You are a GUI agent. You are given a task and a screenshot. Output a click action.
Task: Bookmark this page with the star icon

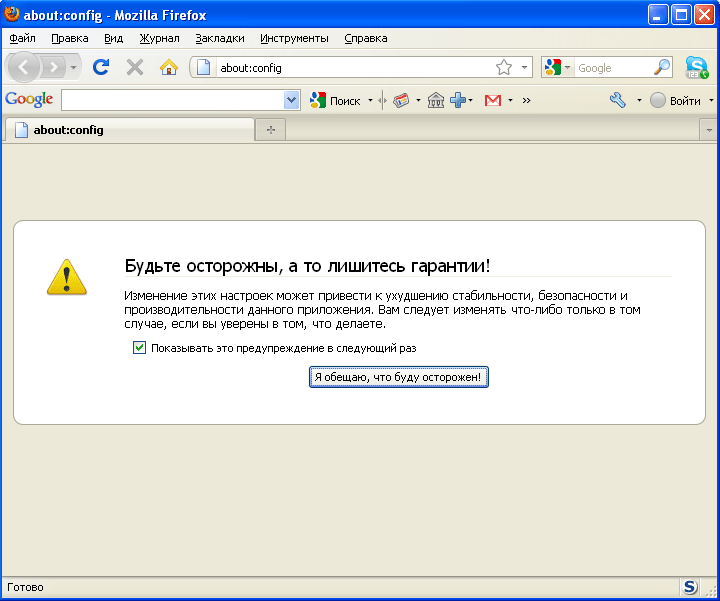pyautogui.click(x=504, y=68)
